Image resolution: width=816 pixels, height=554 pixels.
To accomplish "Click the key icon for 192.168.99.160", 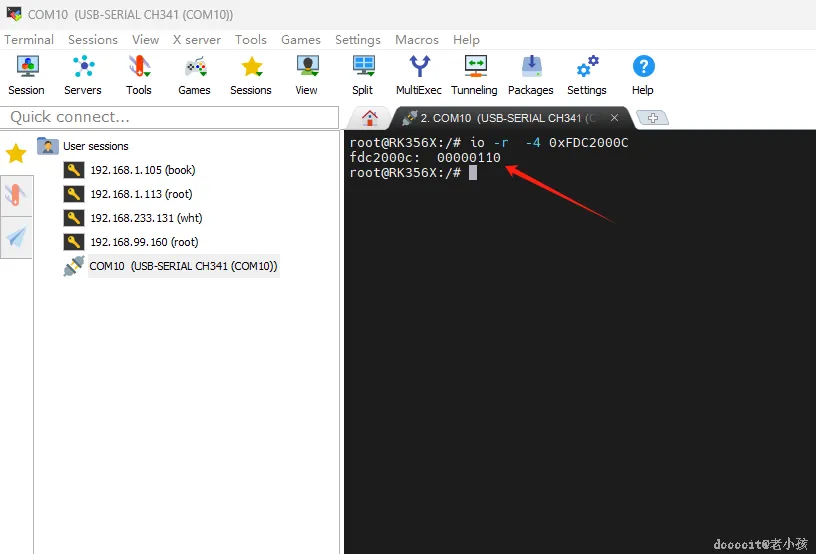I will [74, 242].
